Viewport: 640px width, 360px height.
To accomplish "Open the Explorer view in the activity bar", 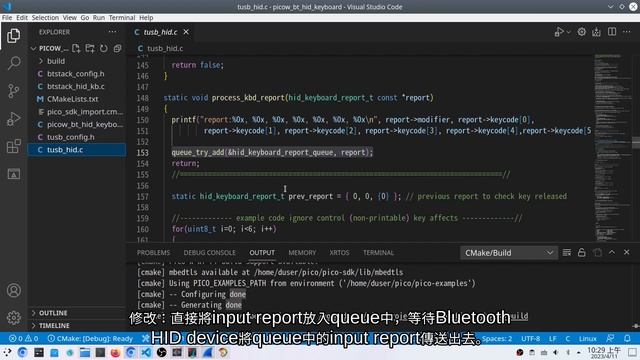I will [x=13, y=36].
